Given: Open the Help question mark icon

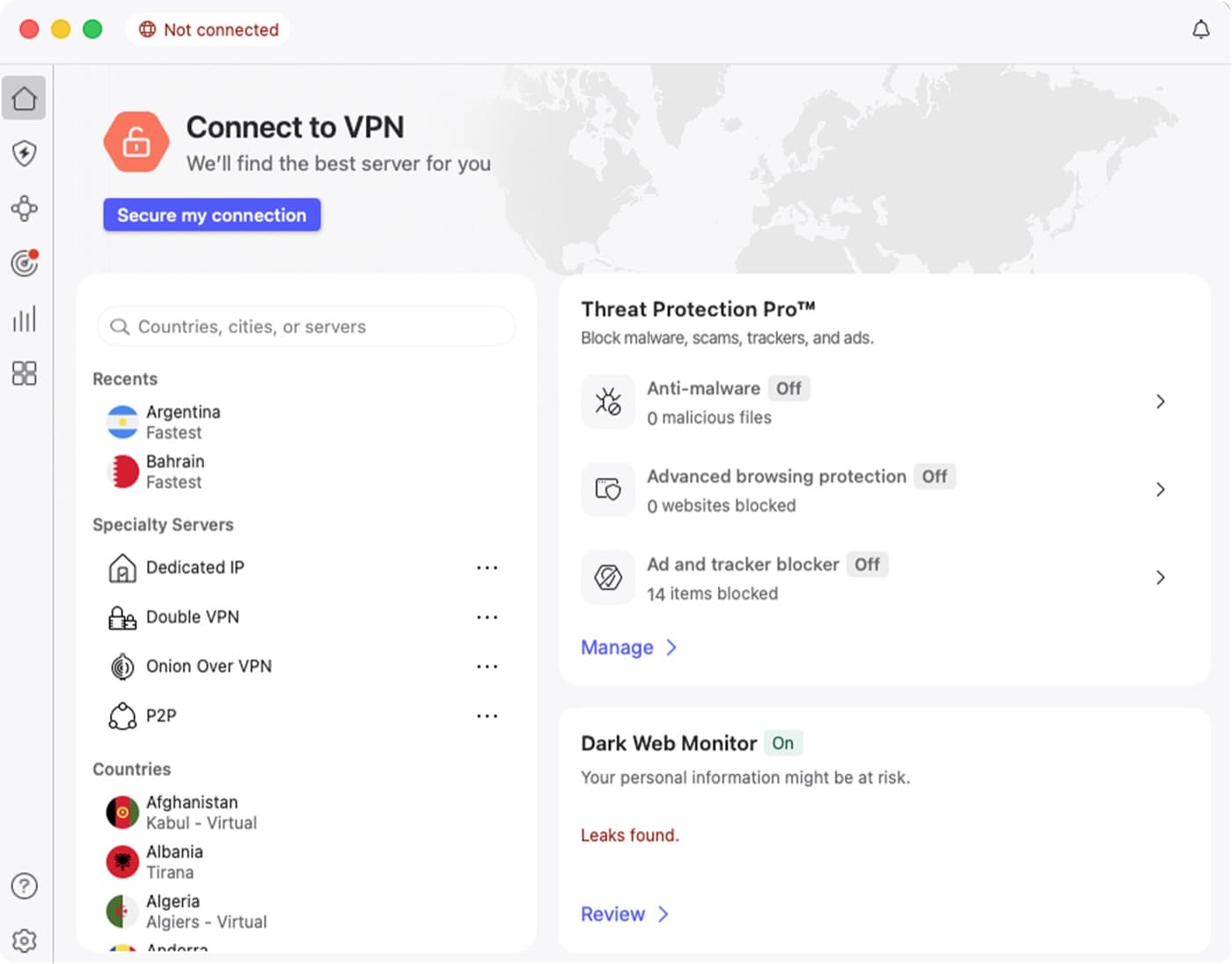Looking at the screenshot, I should coord(25,886).
